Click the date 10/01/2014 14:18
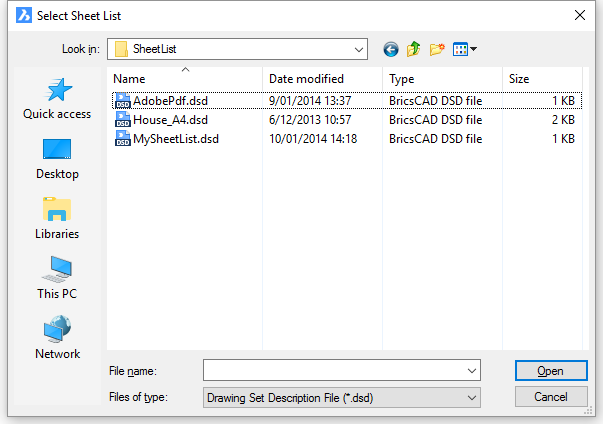Screen dimensions: 603x424 point(313,138)
